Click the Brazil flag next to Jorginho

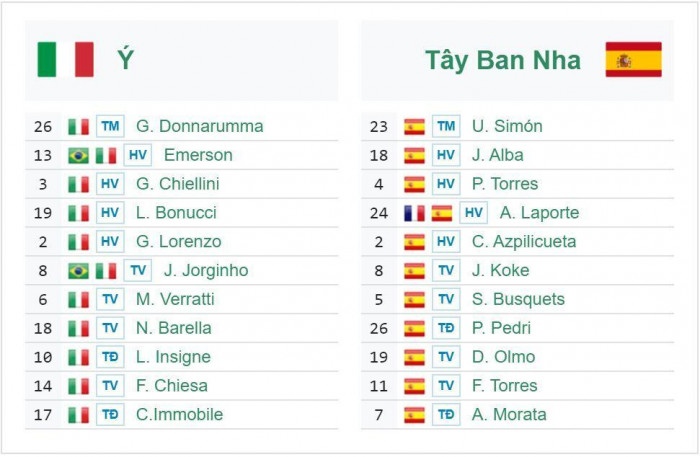78,271
